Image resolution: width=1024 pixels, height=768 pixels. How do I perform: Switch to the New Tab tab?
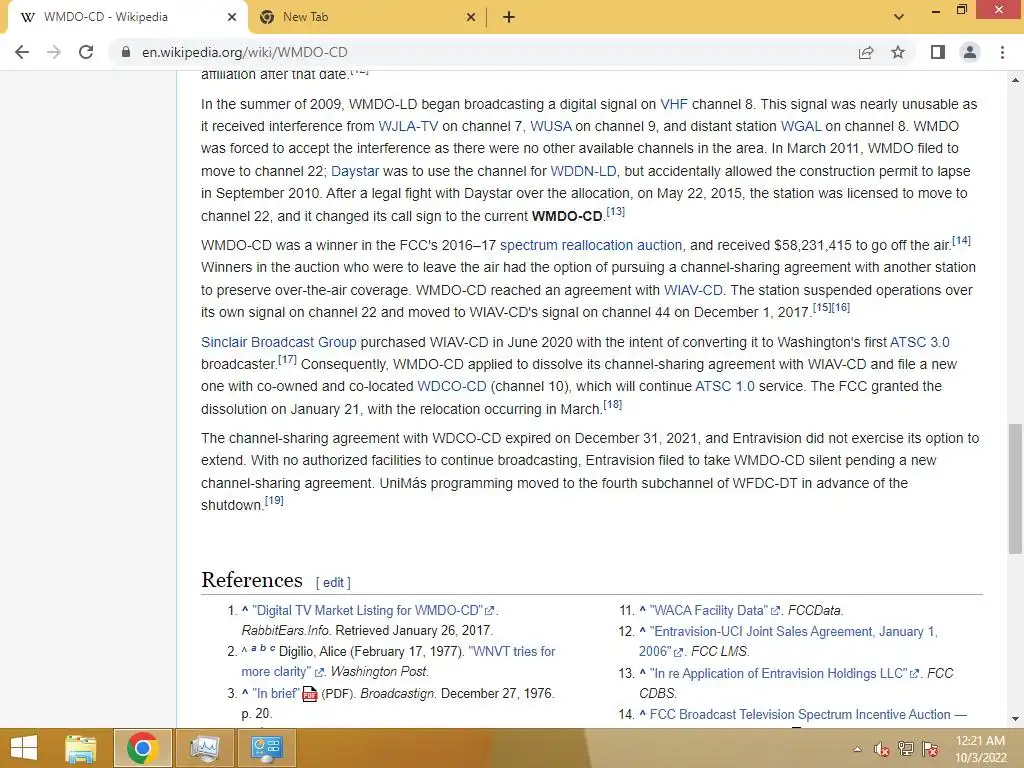point(366,18)
